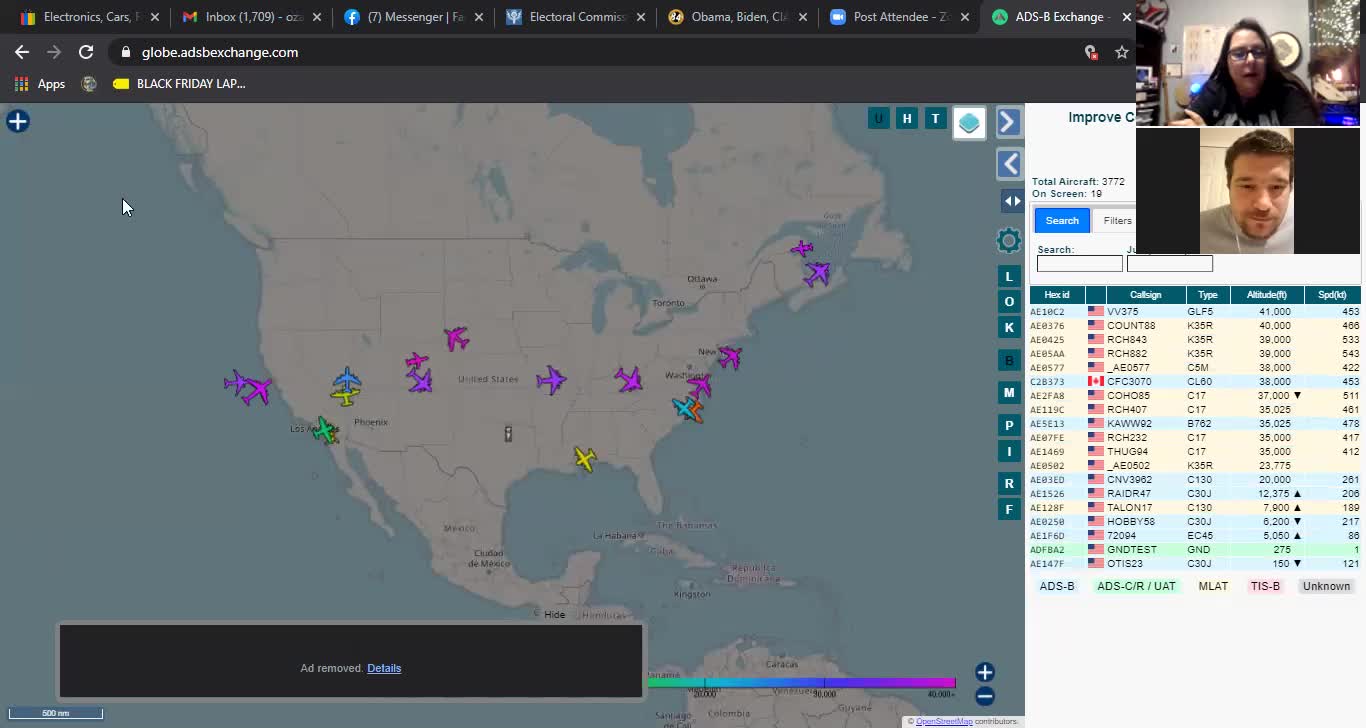Toggle the O map button
The image size is (1366, 728).
click(1009, 302)
